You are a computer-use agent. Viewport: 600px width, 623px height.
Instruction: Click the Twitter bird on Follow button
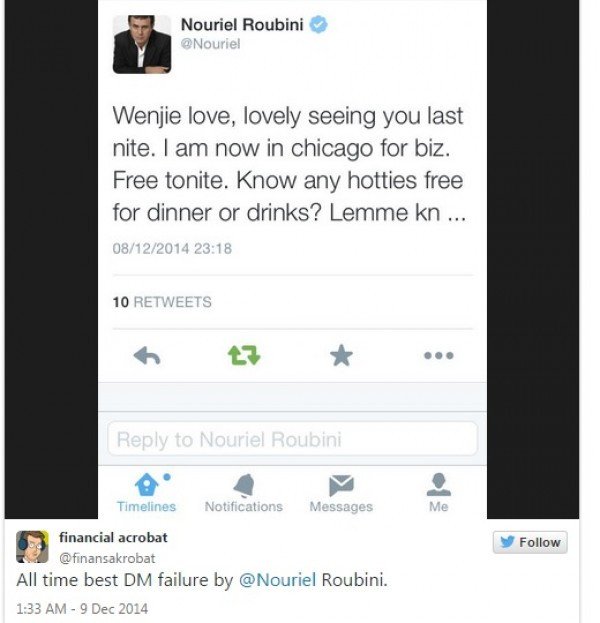coord(508,542)
